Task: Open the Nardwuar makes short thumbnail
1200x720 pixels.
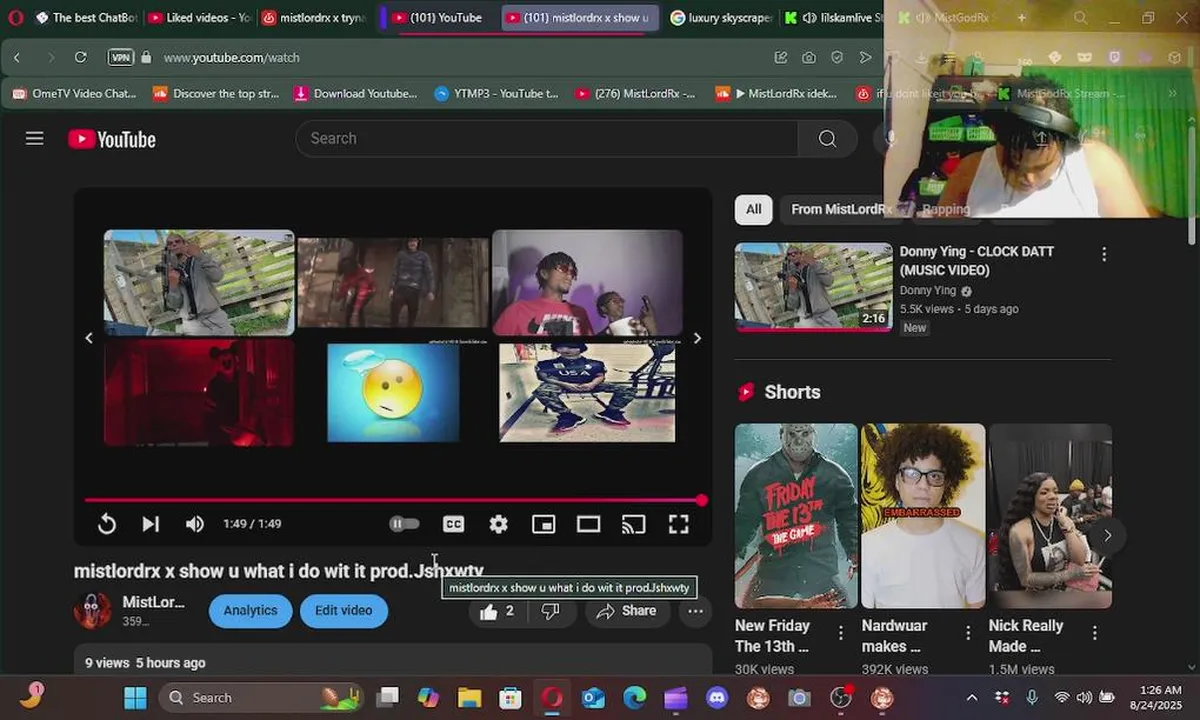Action: coord(923,516)
